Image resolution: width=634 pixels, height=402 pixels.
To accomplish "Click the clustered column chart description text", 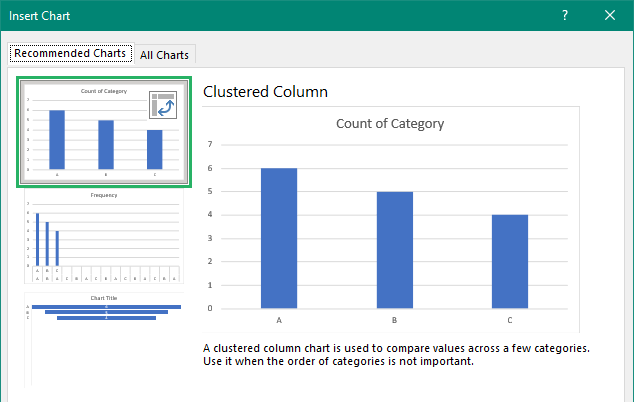I will coord(396,355).
